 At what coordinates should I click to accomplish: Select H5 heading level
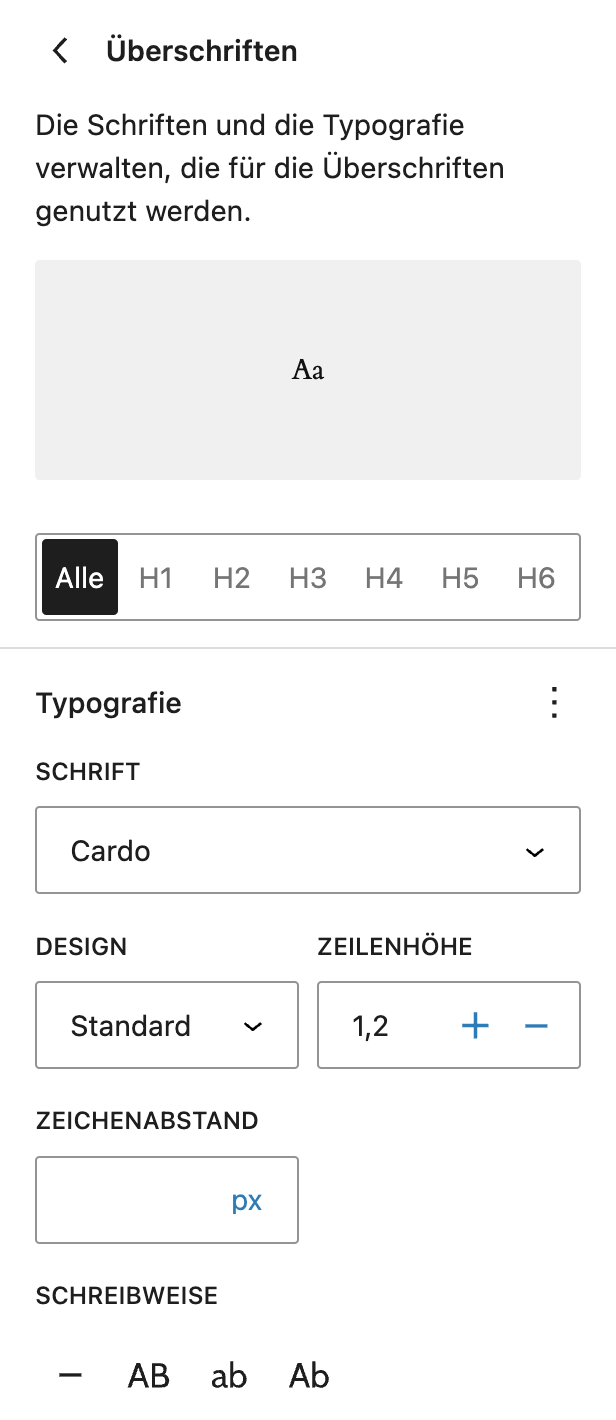click(x=460, y=578)
